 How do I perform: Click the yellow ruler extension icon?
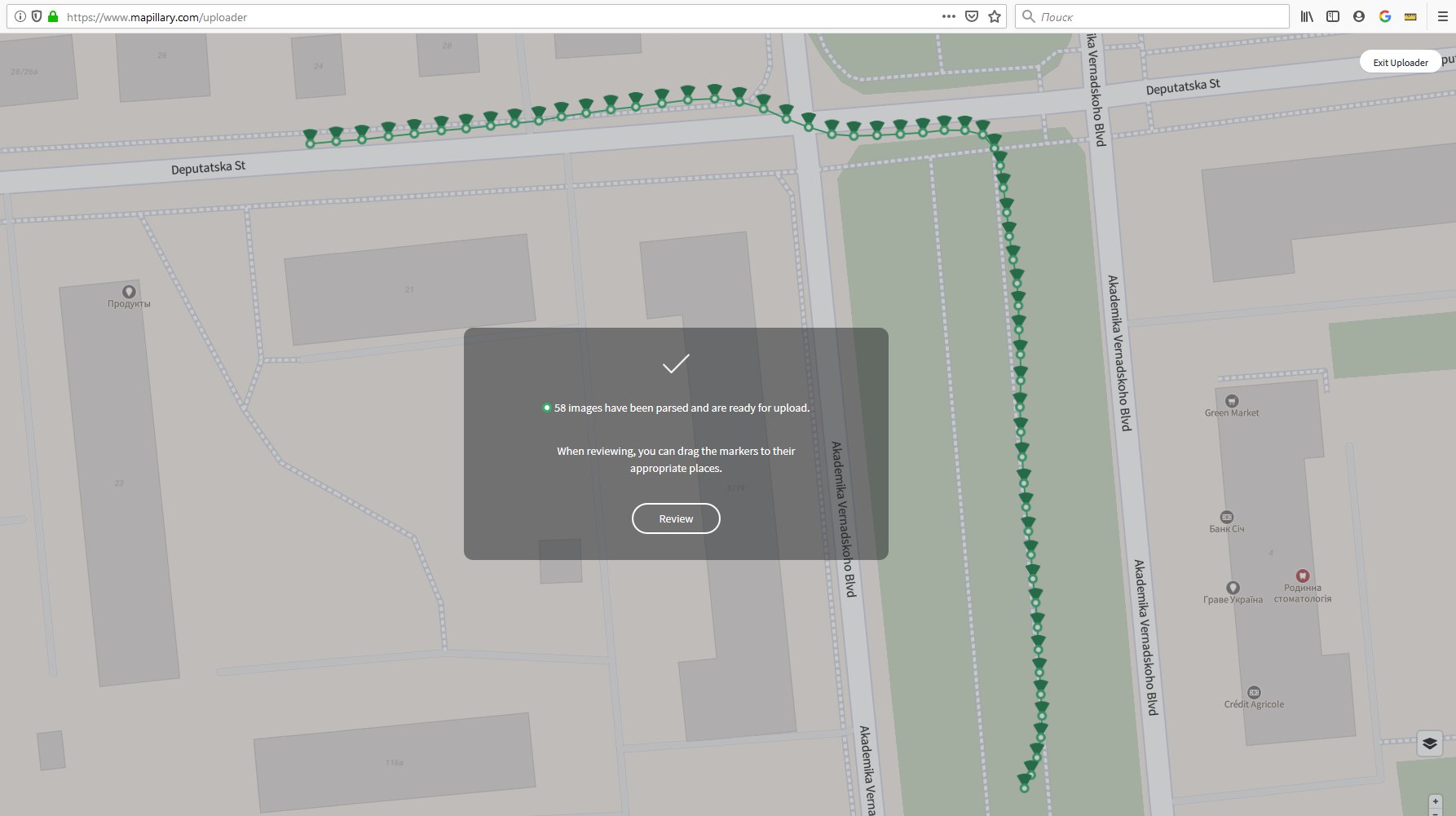pos(1411,16)
